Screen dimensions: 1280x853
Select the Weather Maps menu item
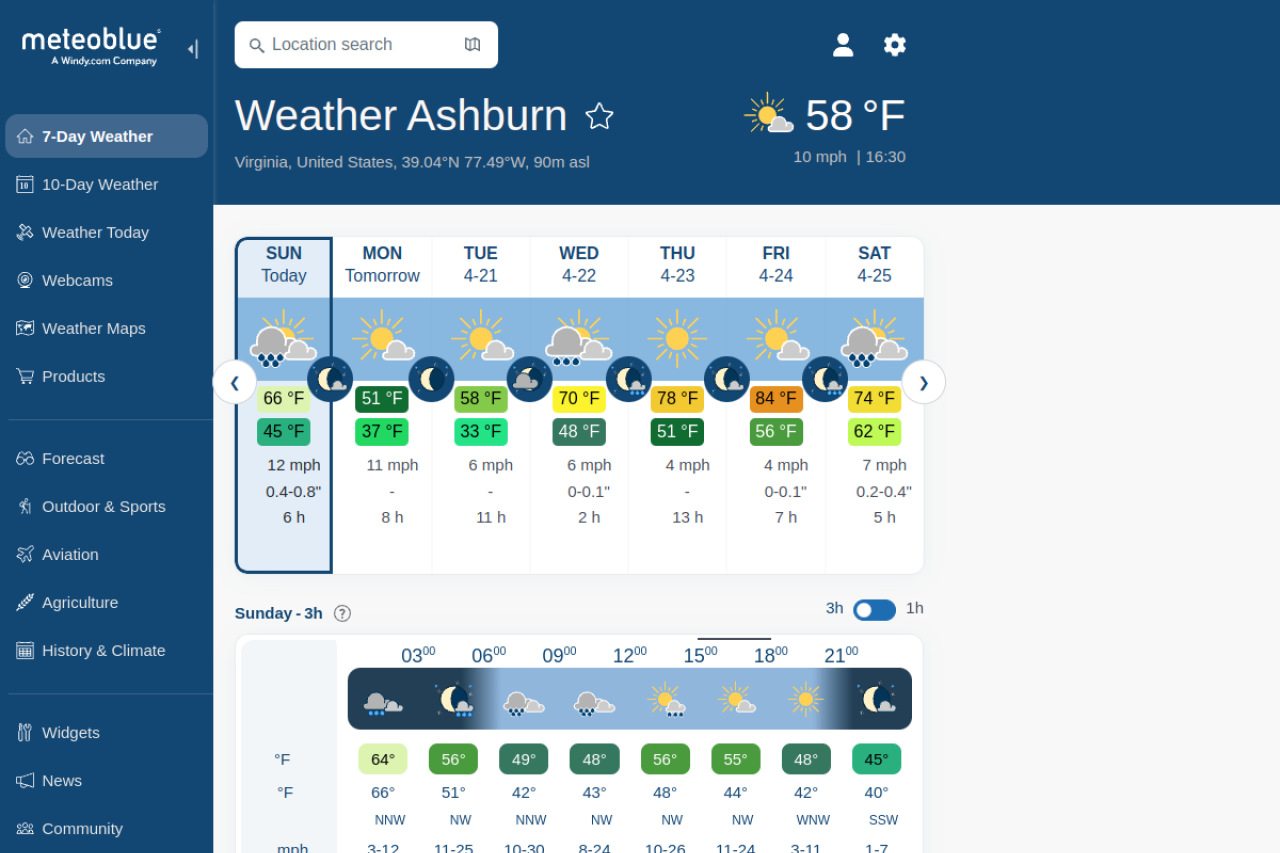93,328
